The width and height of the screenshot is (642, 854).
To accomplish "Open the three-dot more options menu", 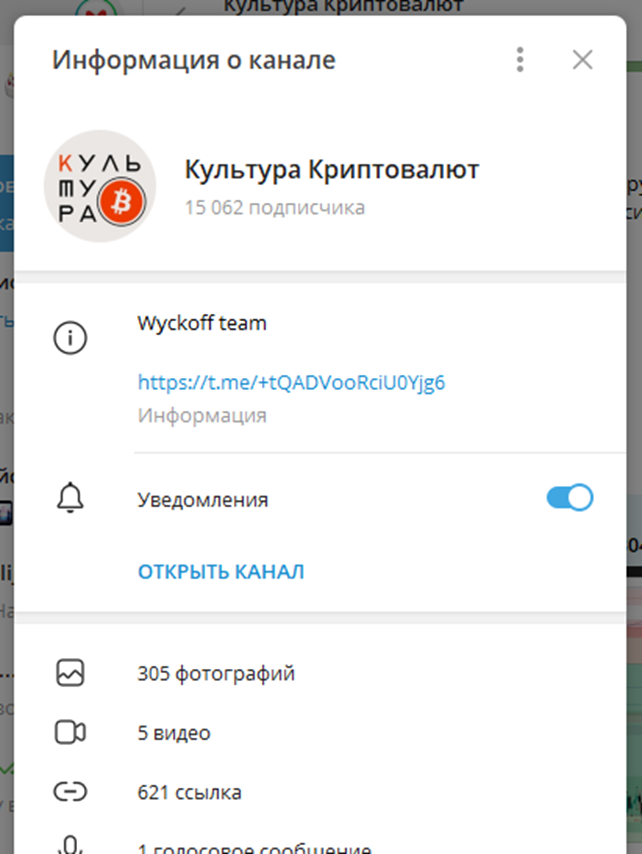I will (x=520, y=59).
